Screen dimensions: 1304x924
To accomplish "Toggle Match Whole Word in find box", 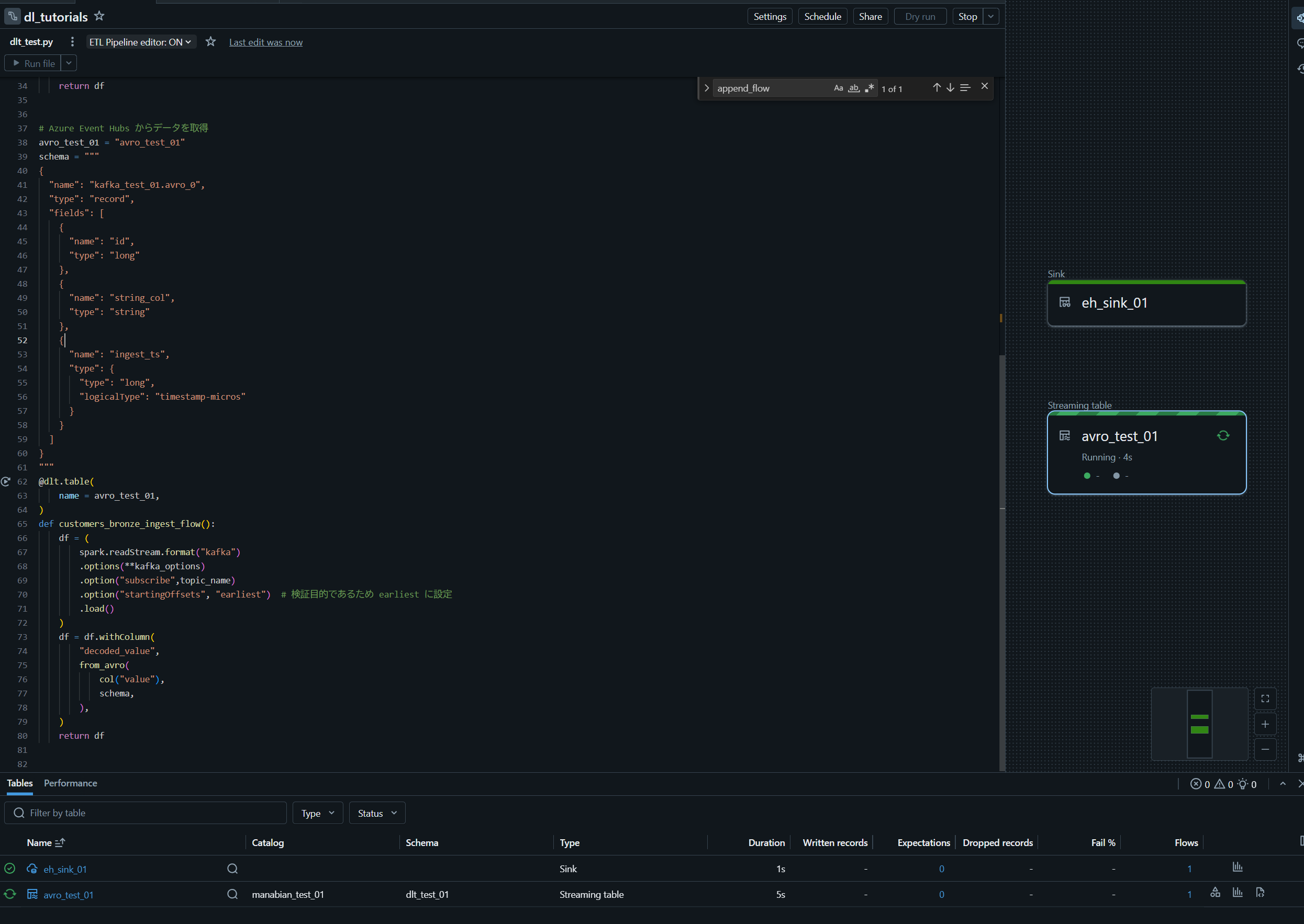I will [853, 88].
